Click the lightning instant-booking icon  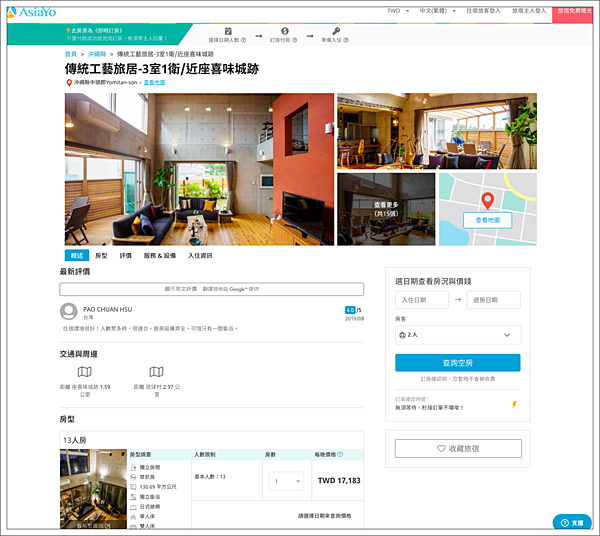514,404
